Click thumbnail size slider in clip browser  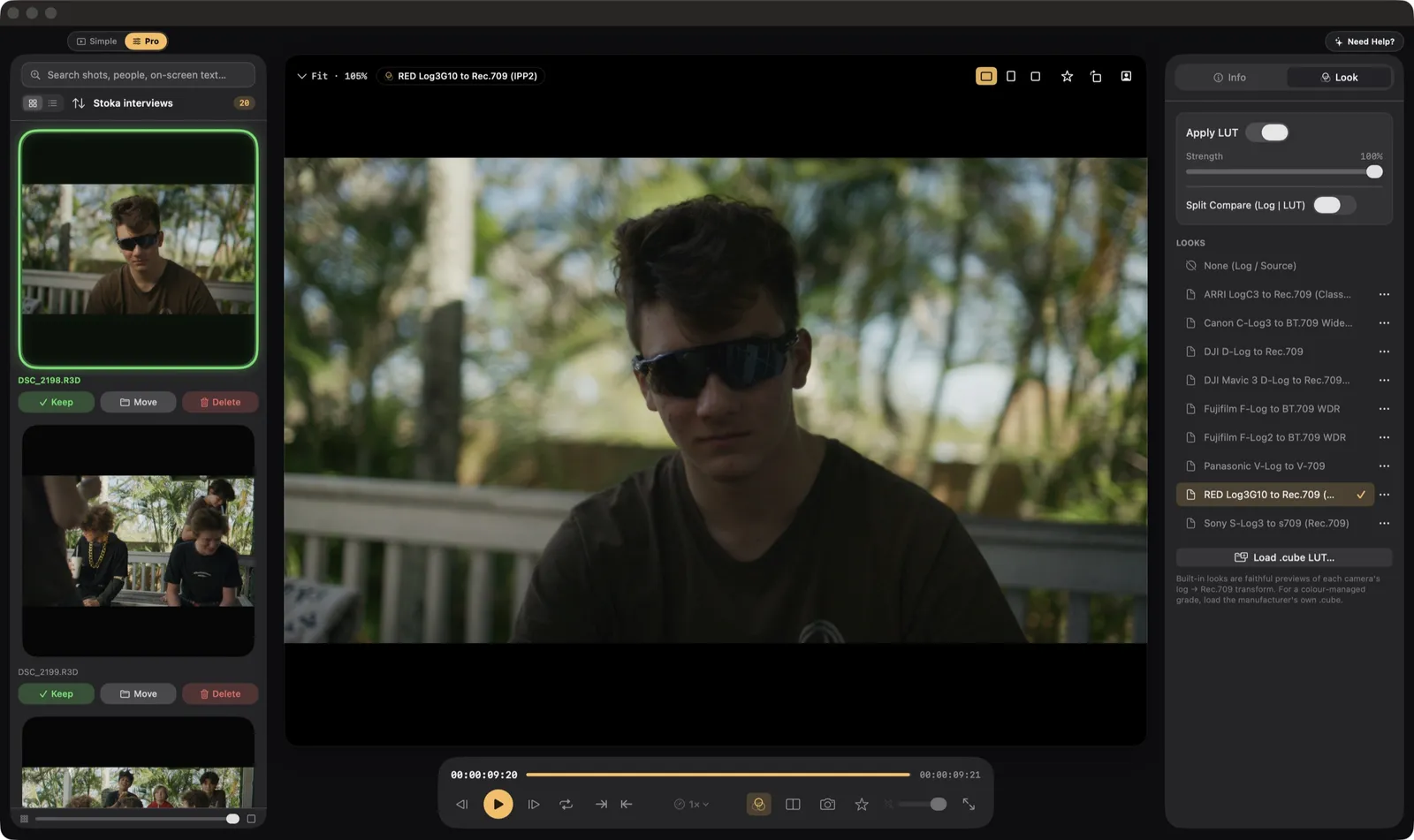[138, 819]
